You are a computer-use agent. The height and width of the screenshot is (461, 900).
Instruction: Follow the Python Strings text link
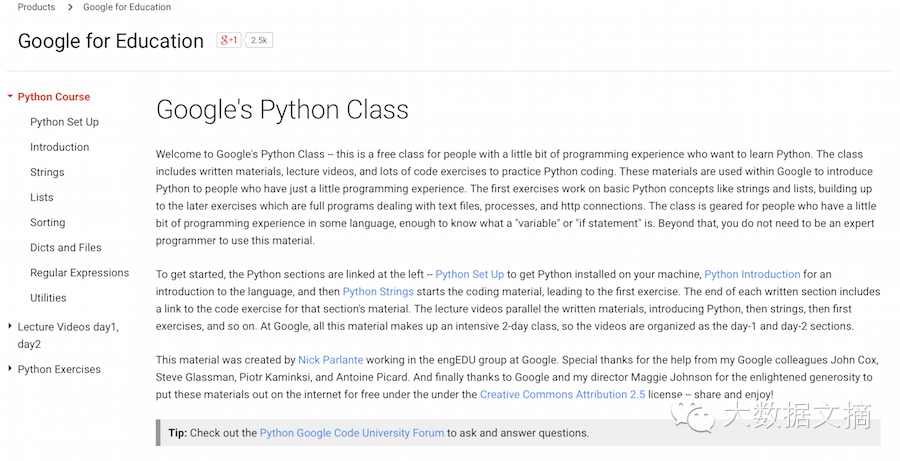(x=378, y=292)
